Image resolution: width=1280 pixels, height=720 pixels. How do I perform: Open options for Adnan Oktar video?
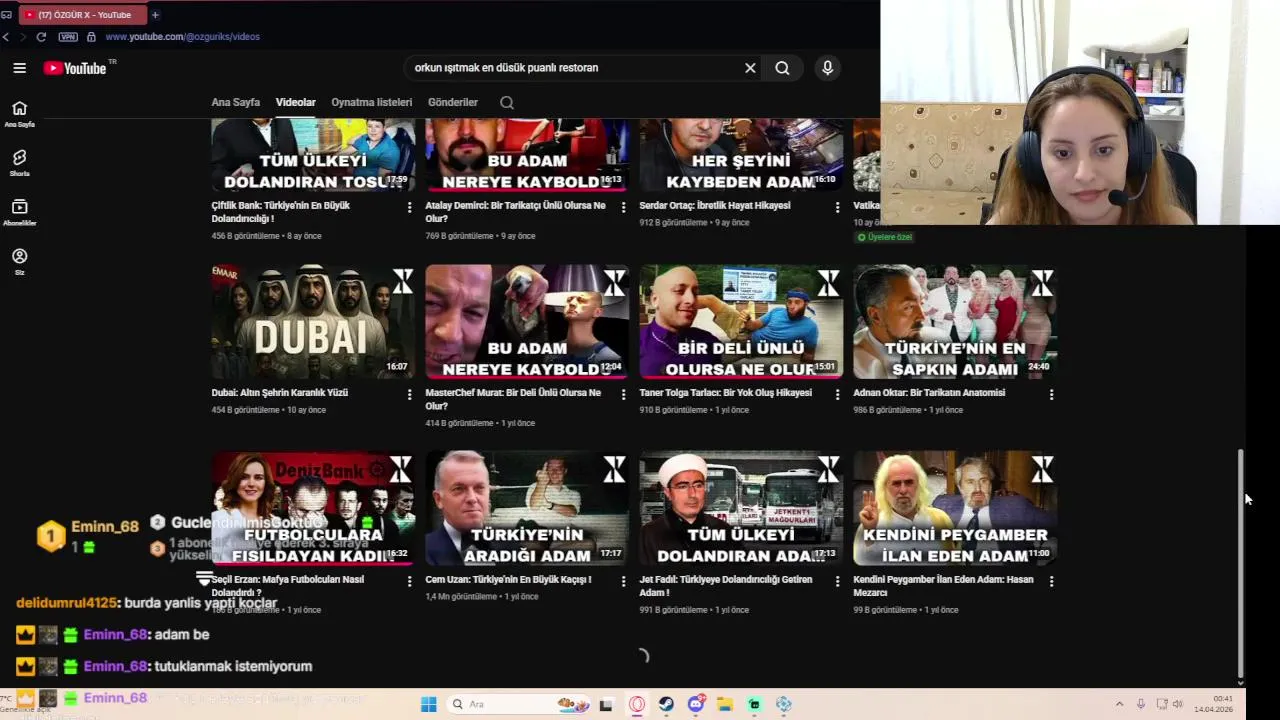pos(1051,395)
